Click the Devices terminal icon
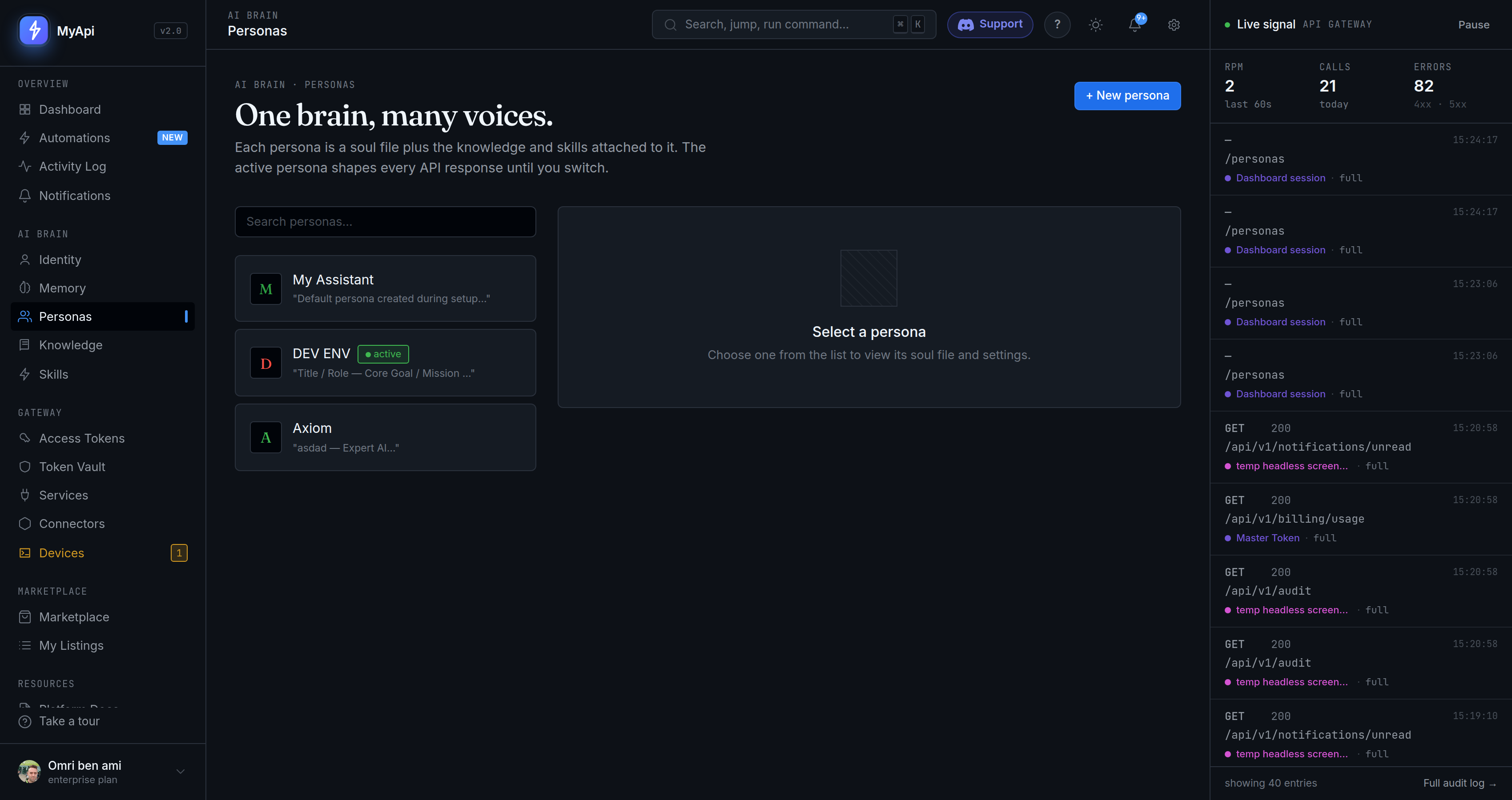Screen dimensions: 1512x800 coord(24,553)
